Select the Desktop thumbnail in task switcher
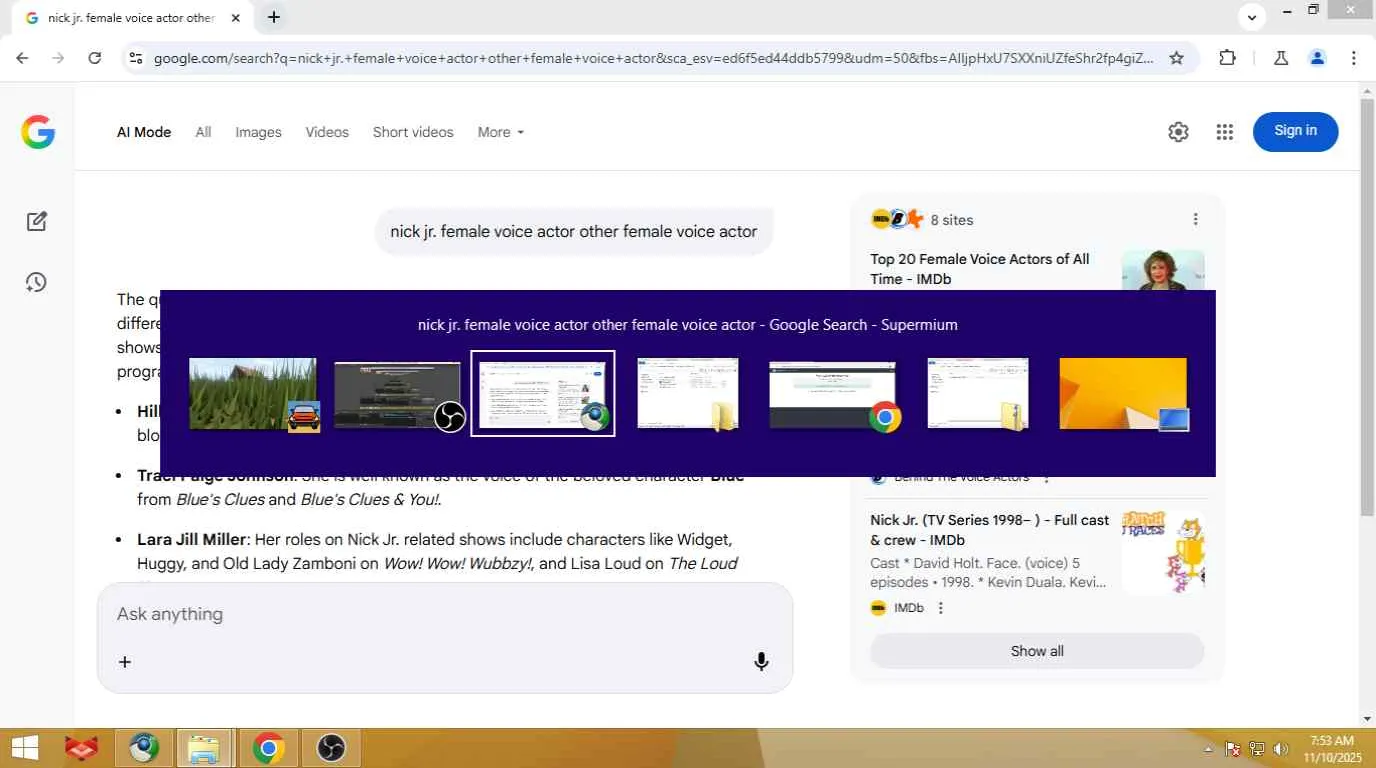The height and width of the screenshot is (768, 1376). click(1123, 394)
